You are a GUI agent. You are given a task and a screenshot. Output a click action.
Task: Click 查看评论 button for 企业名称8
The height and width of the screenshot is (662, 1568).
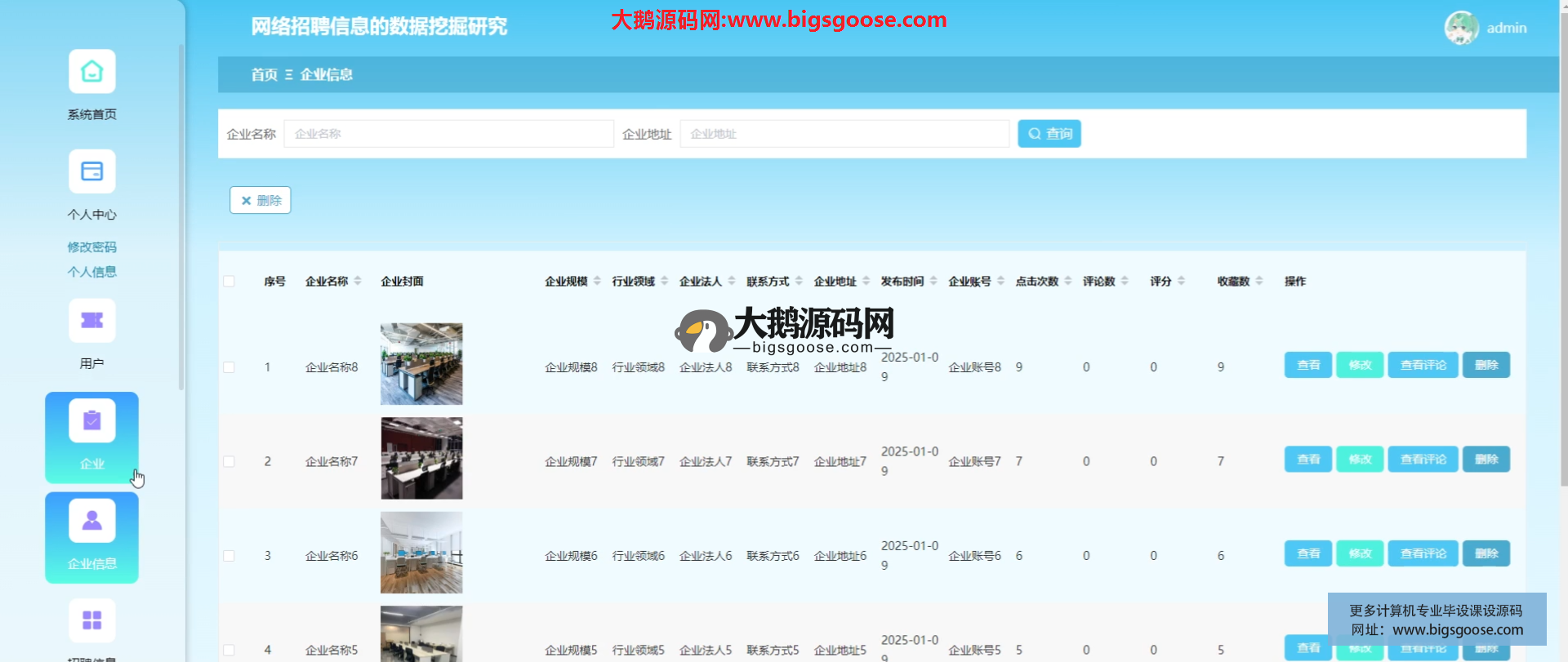click(x=1423, y=365)
